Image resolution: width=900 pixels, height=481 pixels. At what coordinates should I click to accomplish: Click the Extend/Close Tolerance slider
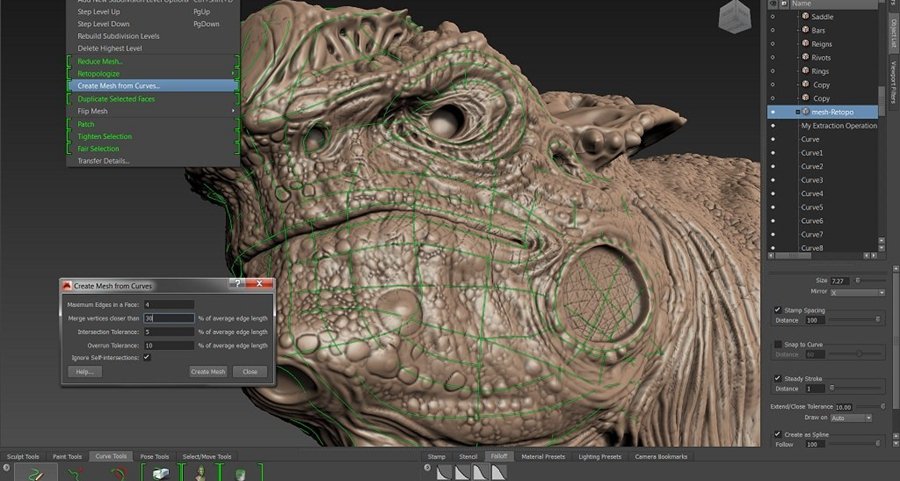[x=871, y=406]
